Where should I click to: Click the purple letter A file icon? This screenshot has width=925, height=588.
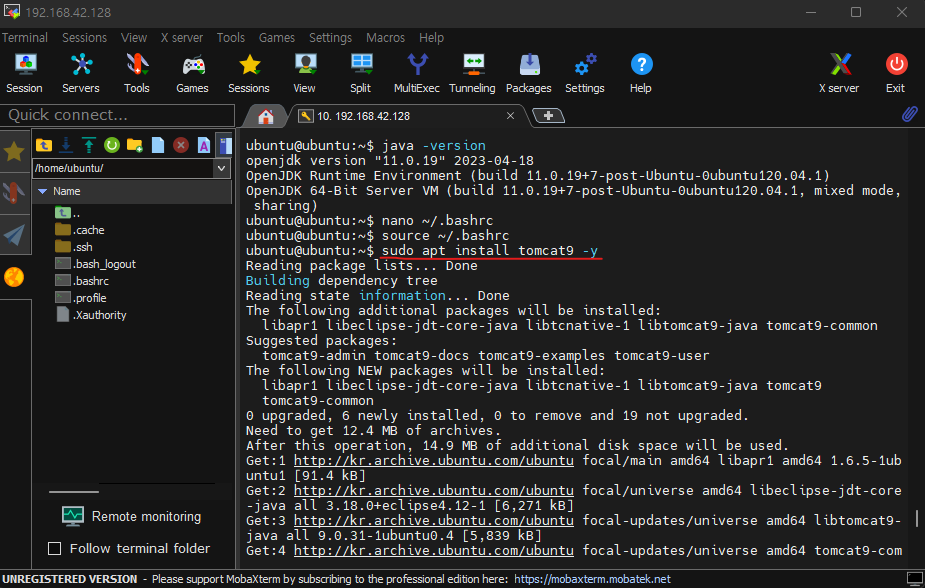(204, 145)
